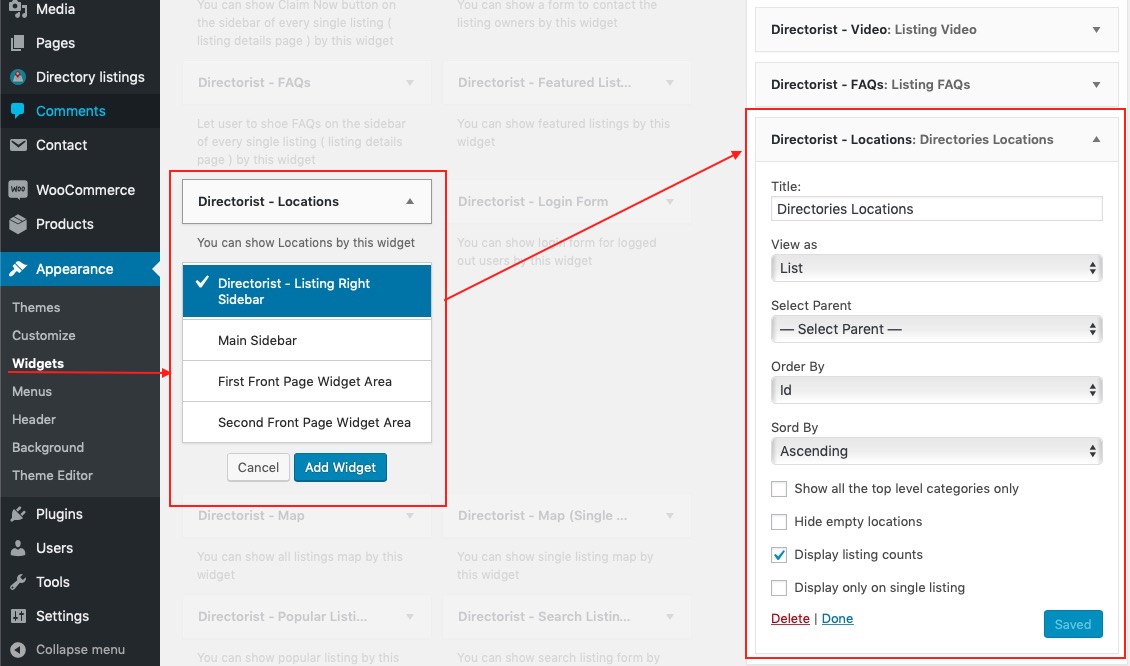
Task: Click the Plugins plug icon
Action: click(x=18, y=514)
